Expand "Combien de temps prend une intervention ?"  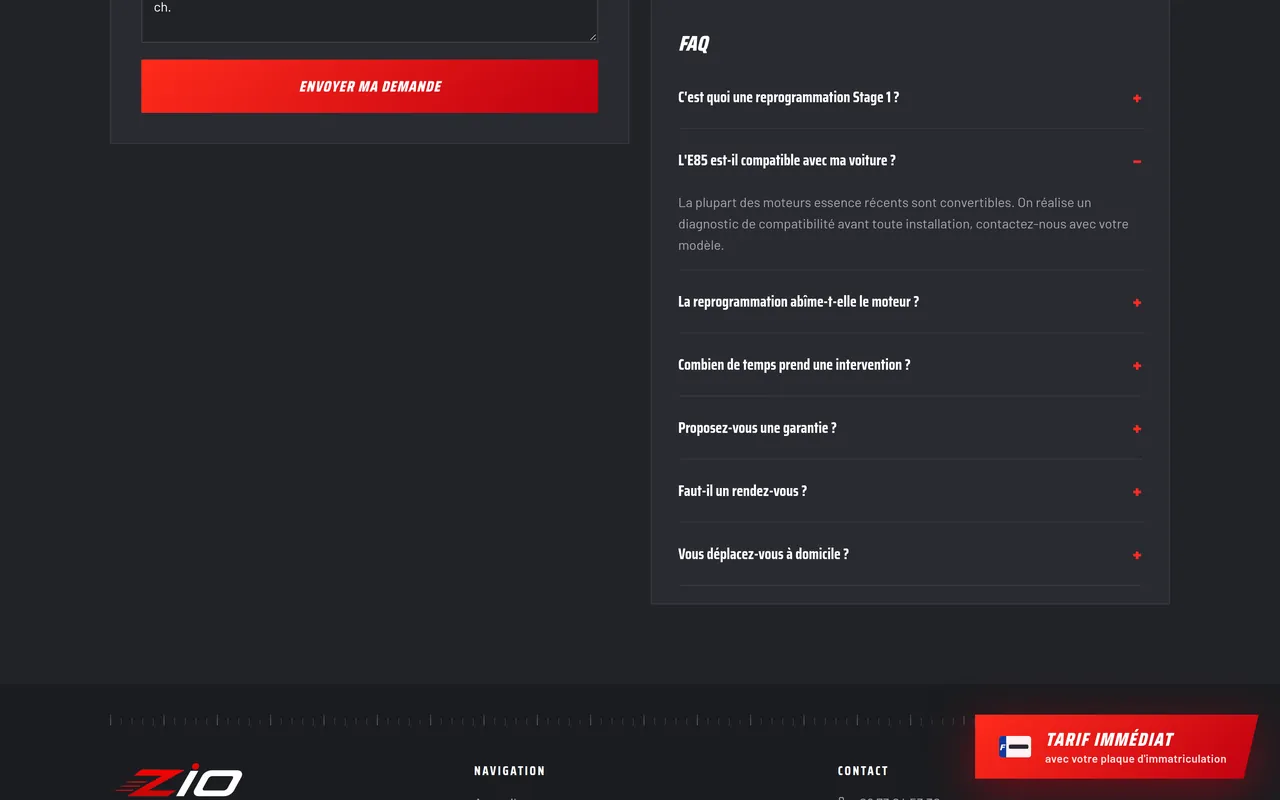(x=910, y=365)
